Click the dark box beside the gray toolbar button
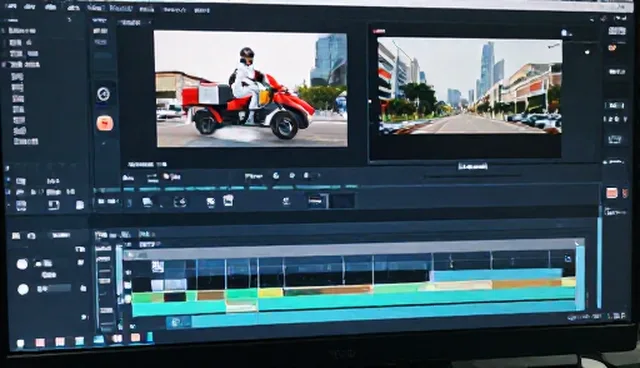The image size is (640, 368). tap(342, 201)
